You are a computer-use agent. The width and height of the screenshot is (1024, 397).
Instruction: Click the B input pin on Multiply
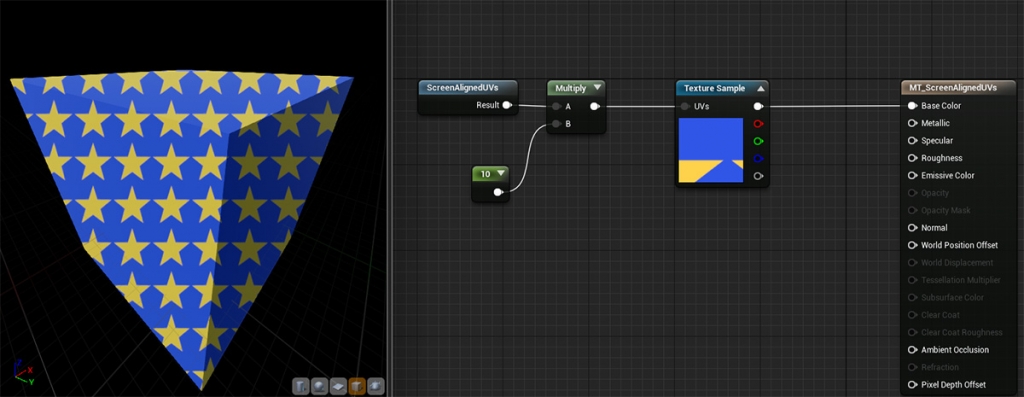point(556,123)
